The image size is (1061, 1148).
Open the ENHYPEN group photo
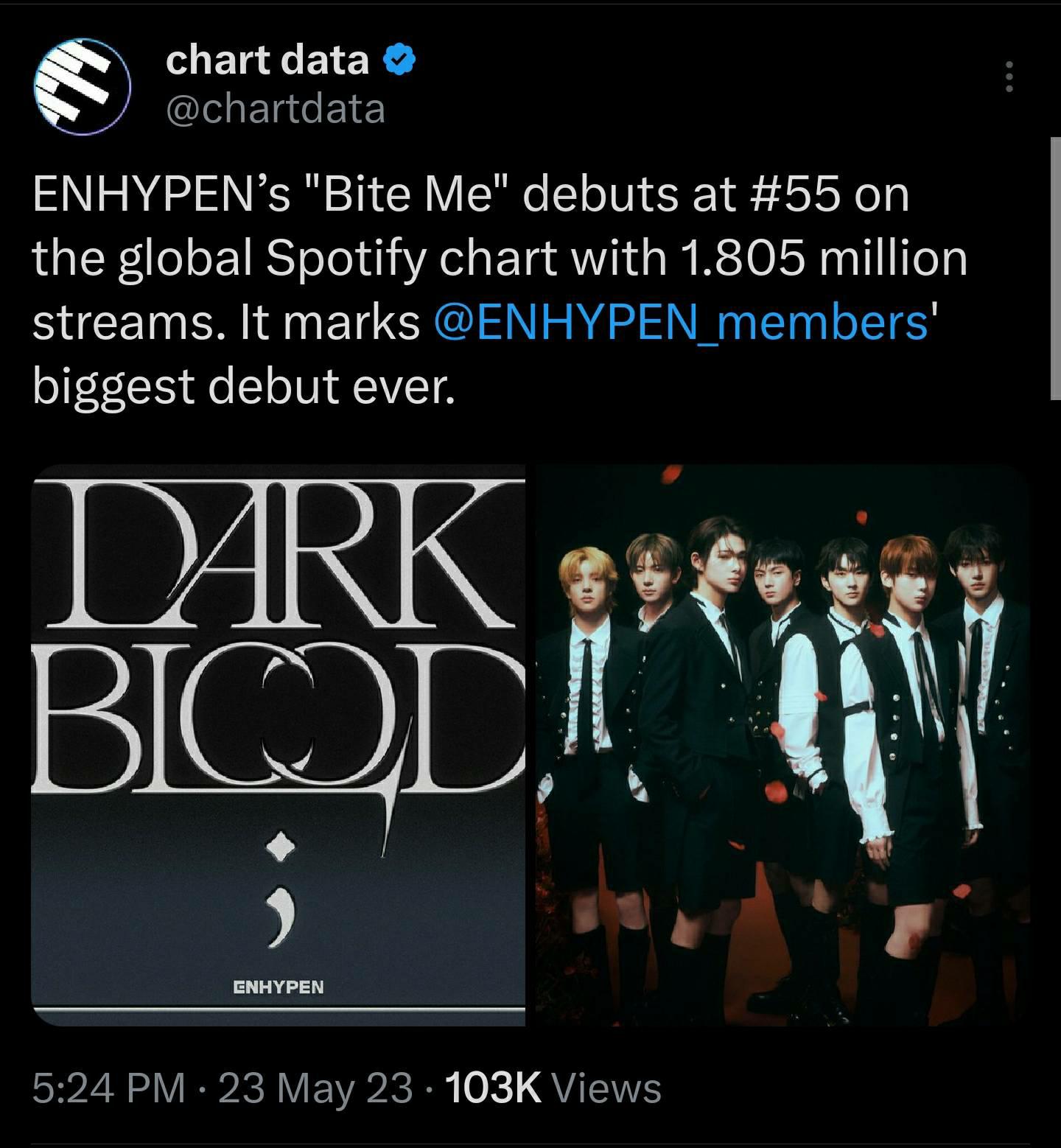[x=782, y=745]
